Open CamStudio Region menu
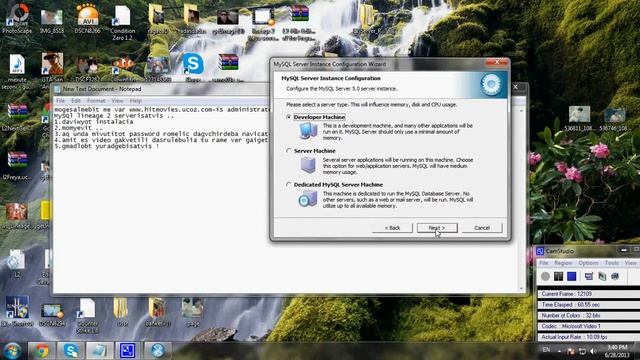The width and height of the screenshot is (640, 360). (x=563, y=263)
